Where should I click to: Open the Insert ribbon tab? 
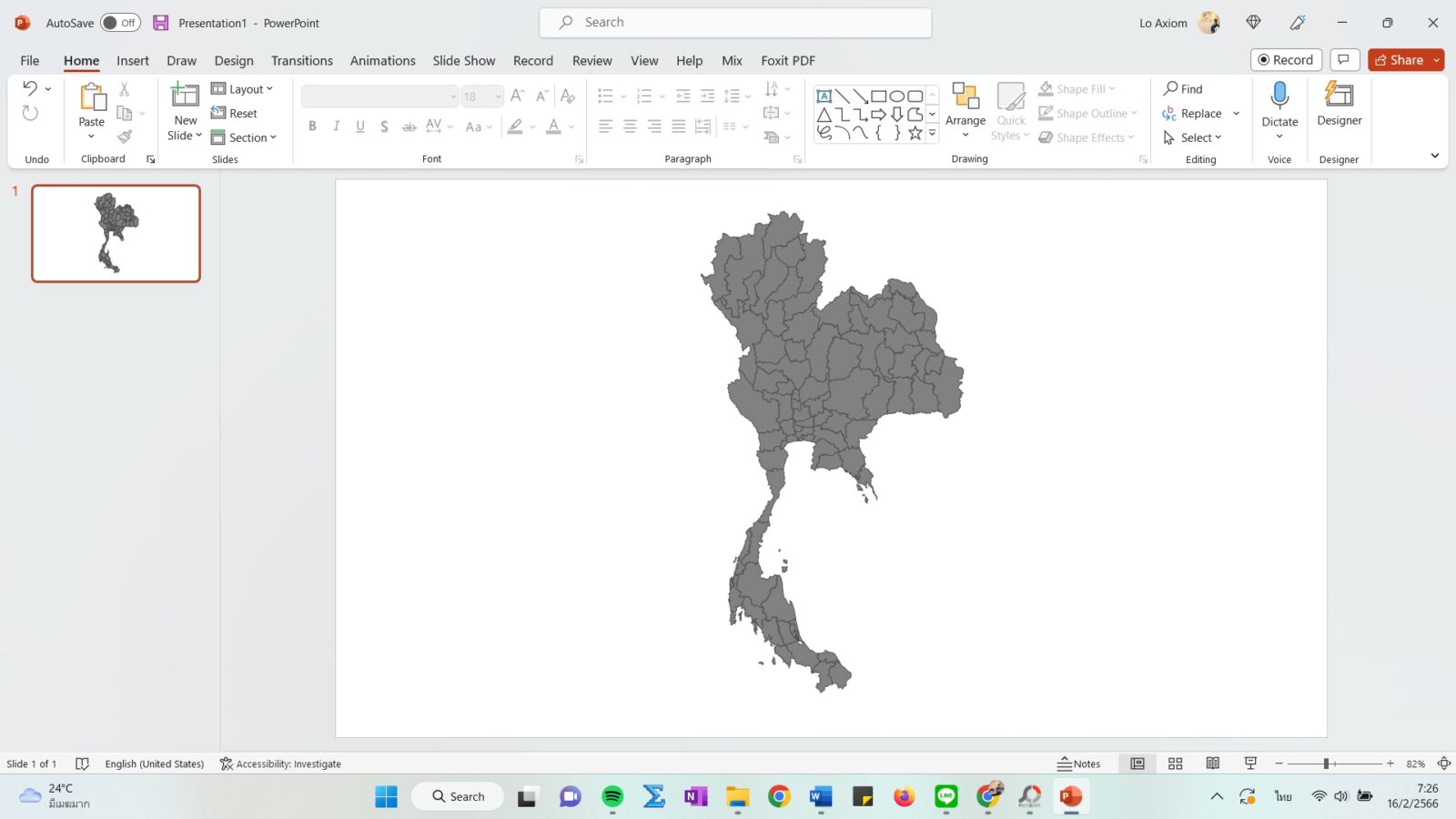pos(133,60)
